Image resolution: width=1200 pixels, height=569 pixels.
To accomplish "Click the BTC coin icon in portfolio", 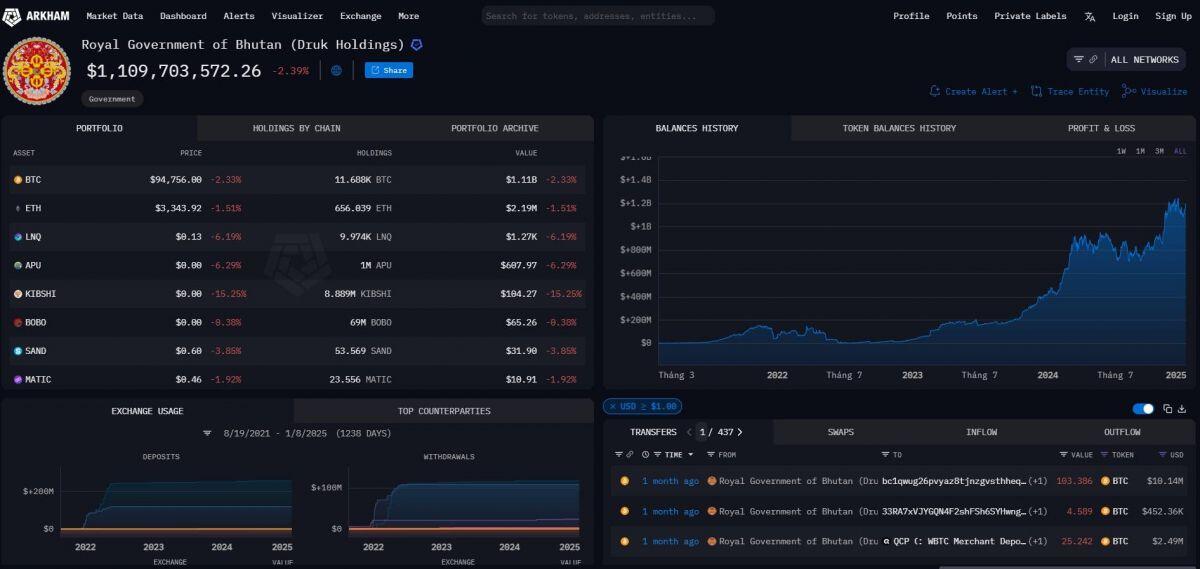I will 17,180.
